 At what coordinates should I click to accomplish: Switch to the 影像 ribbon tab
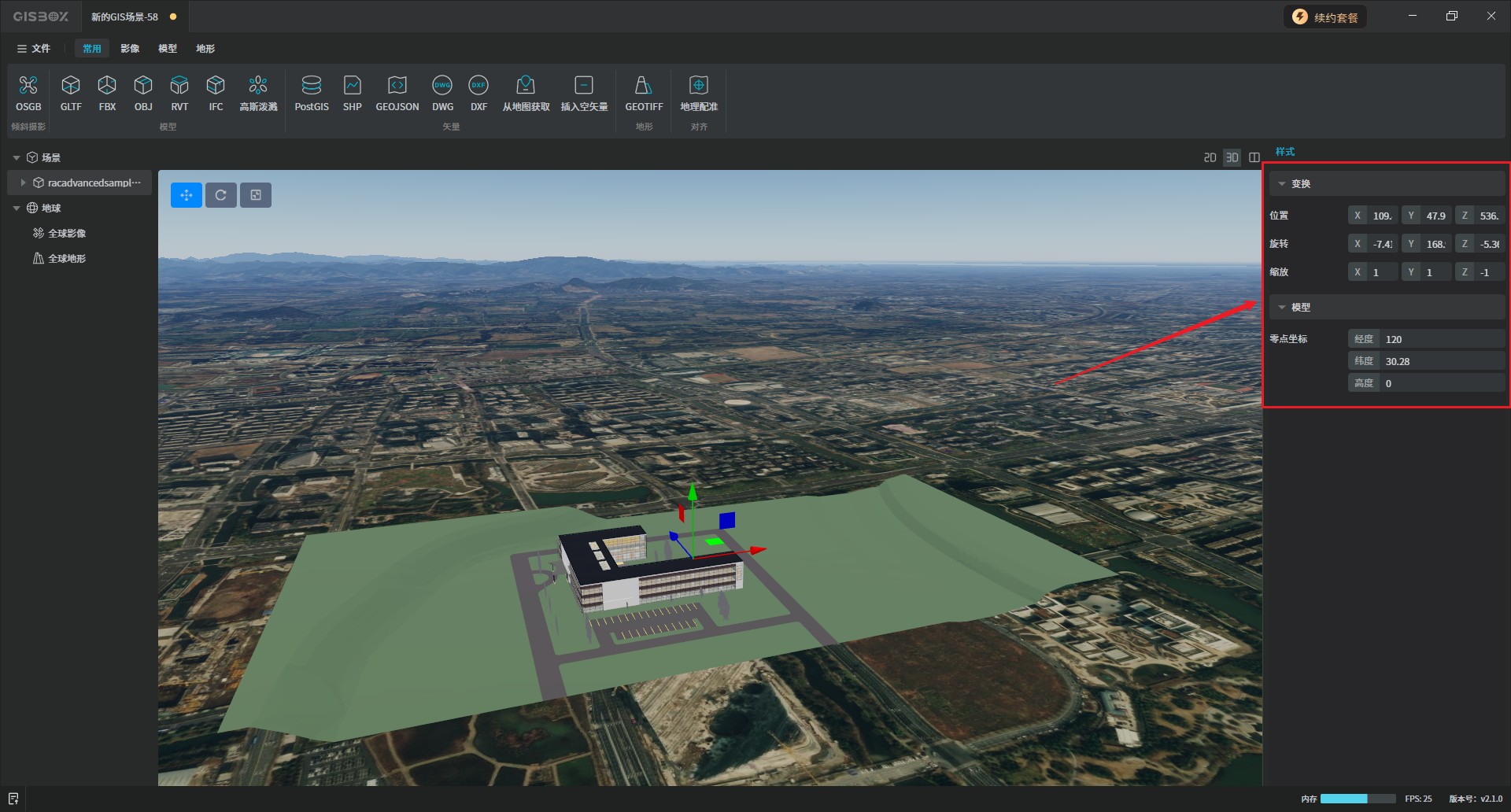pyautogui.click(x=130, y=49)
